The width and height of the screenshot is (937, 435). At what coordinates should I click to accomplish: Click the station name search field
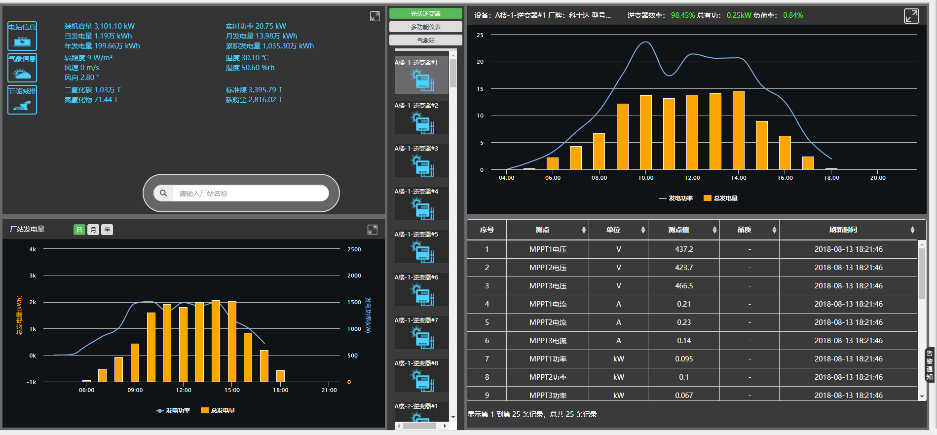250,193
